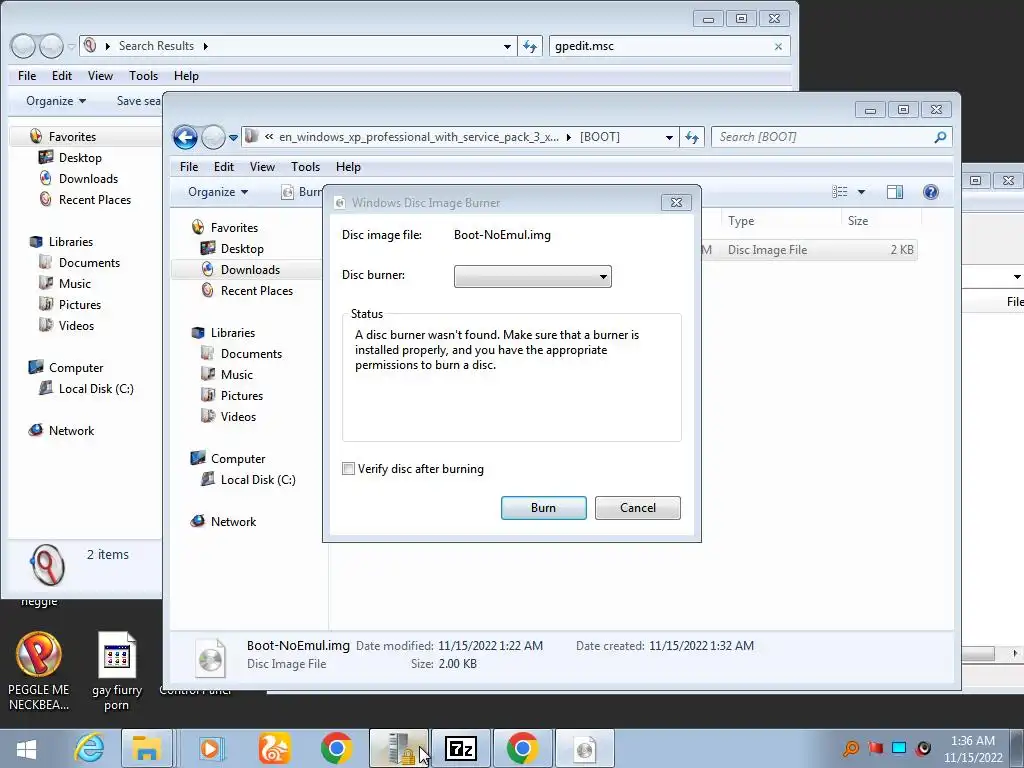The width and height of the screenshot is (1024, 768).
Task: Open Local Disk (C:) in [BOOT] window sidebar
Action: click(x=258, y=480)
